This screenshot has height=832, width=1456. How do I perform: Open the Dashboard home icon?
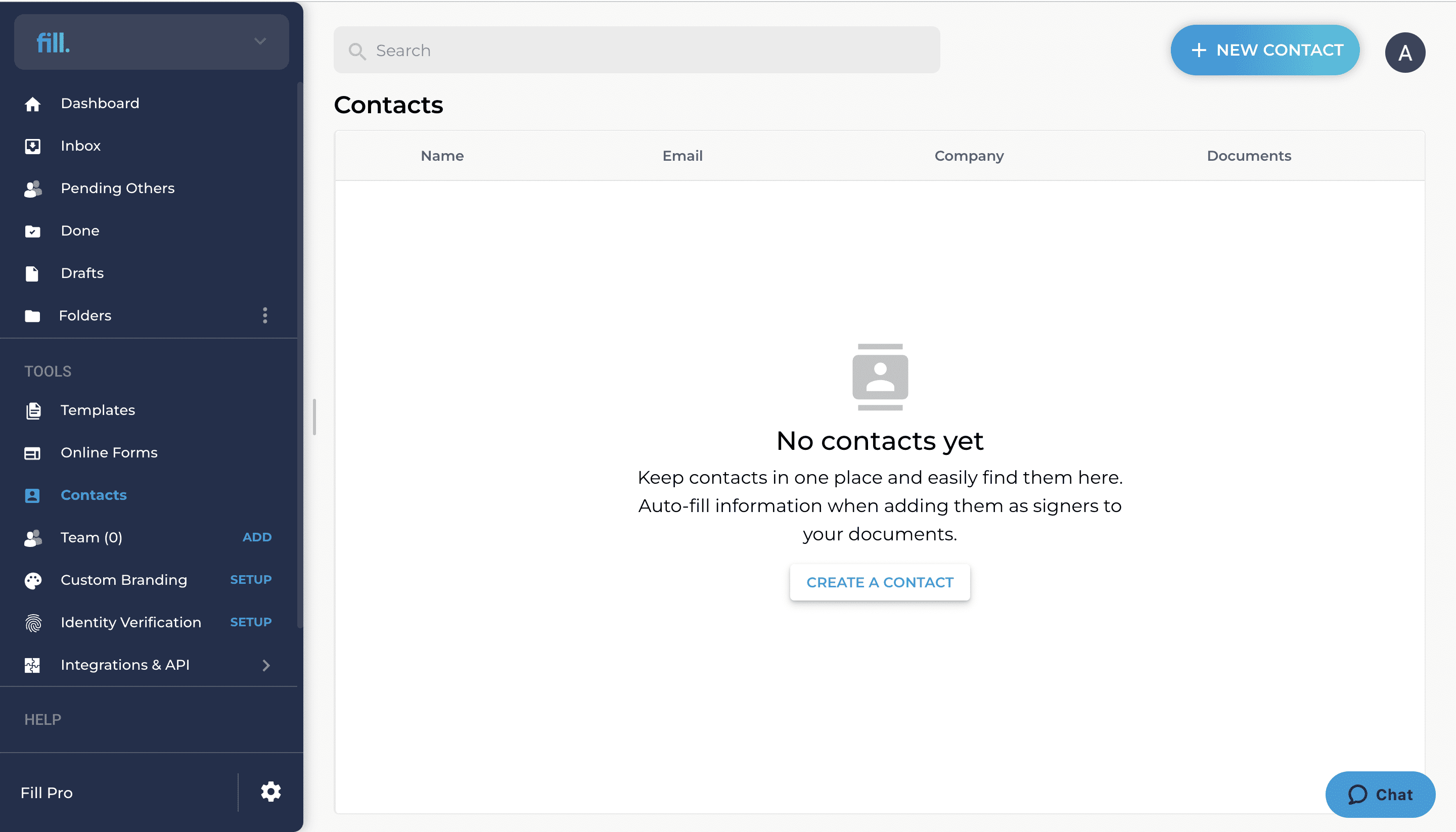32,104
